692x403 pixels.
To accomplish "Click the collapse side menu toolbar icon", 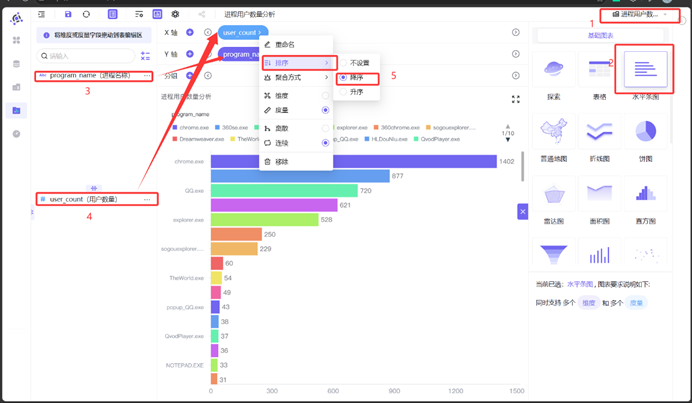I will coord(41,14).
